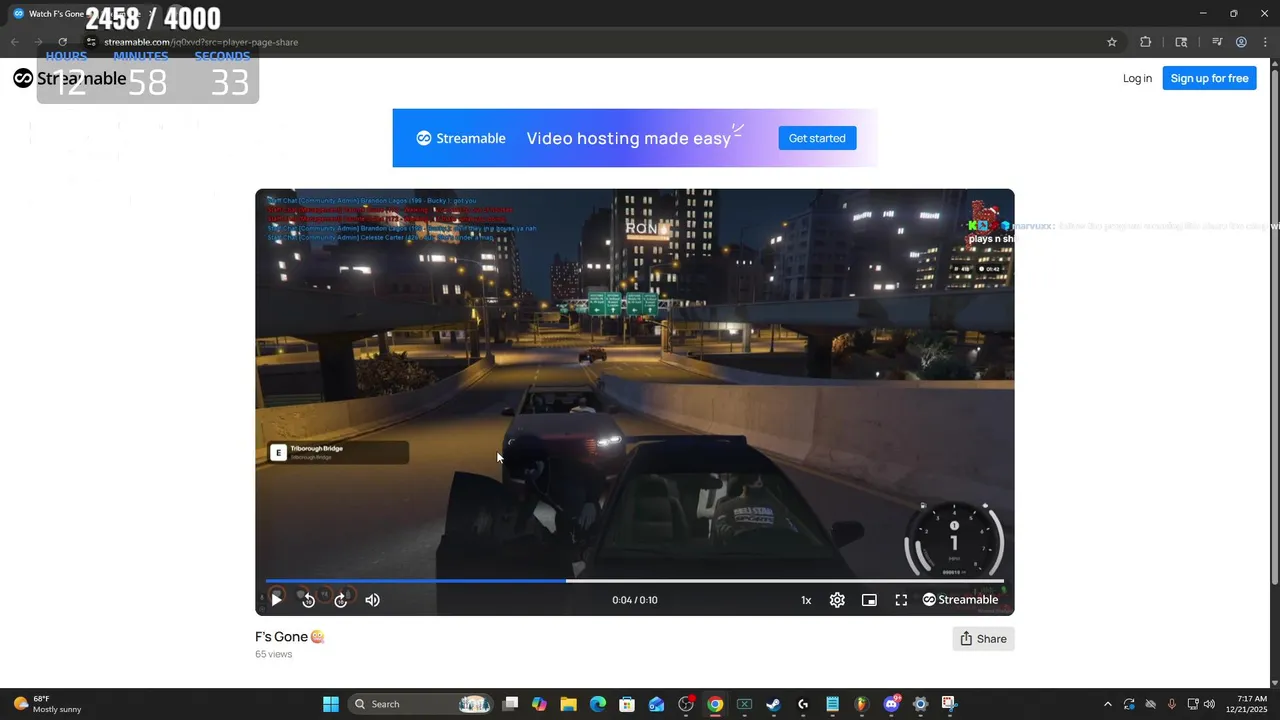This screenshot has height=720, width=1280.
Task: Open Microsoft Store from the taskbar
Action: coord(627,704)
